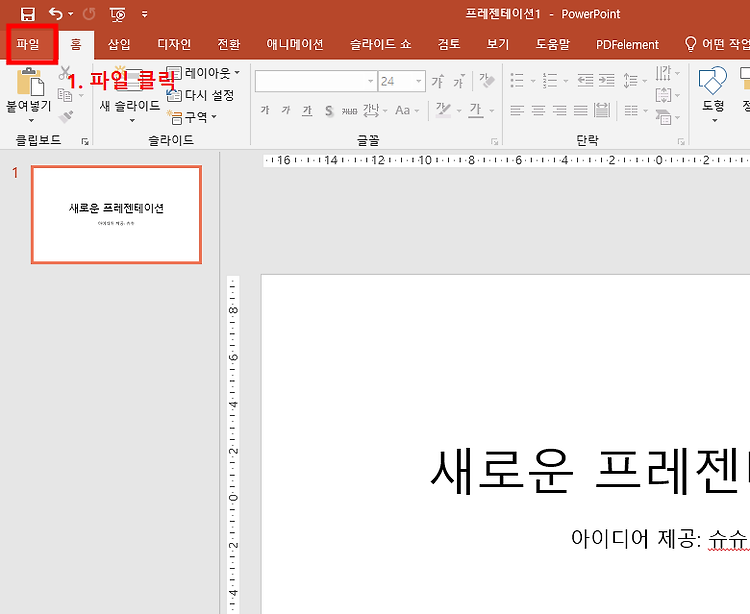This screenshot has width=750, height=614.
Task: Switch to the 슬라이드 쇼 tab
Action: [380, 44]
